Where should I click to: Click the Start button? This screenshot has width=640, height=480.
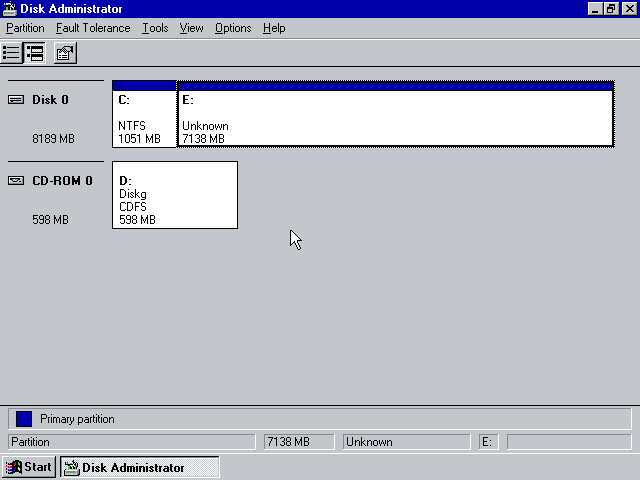[x=29, y=467]
